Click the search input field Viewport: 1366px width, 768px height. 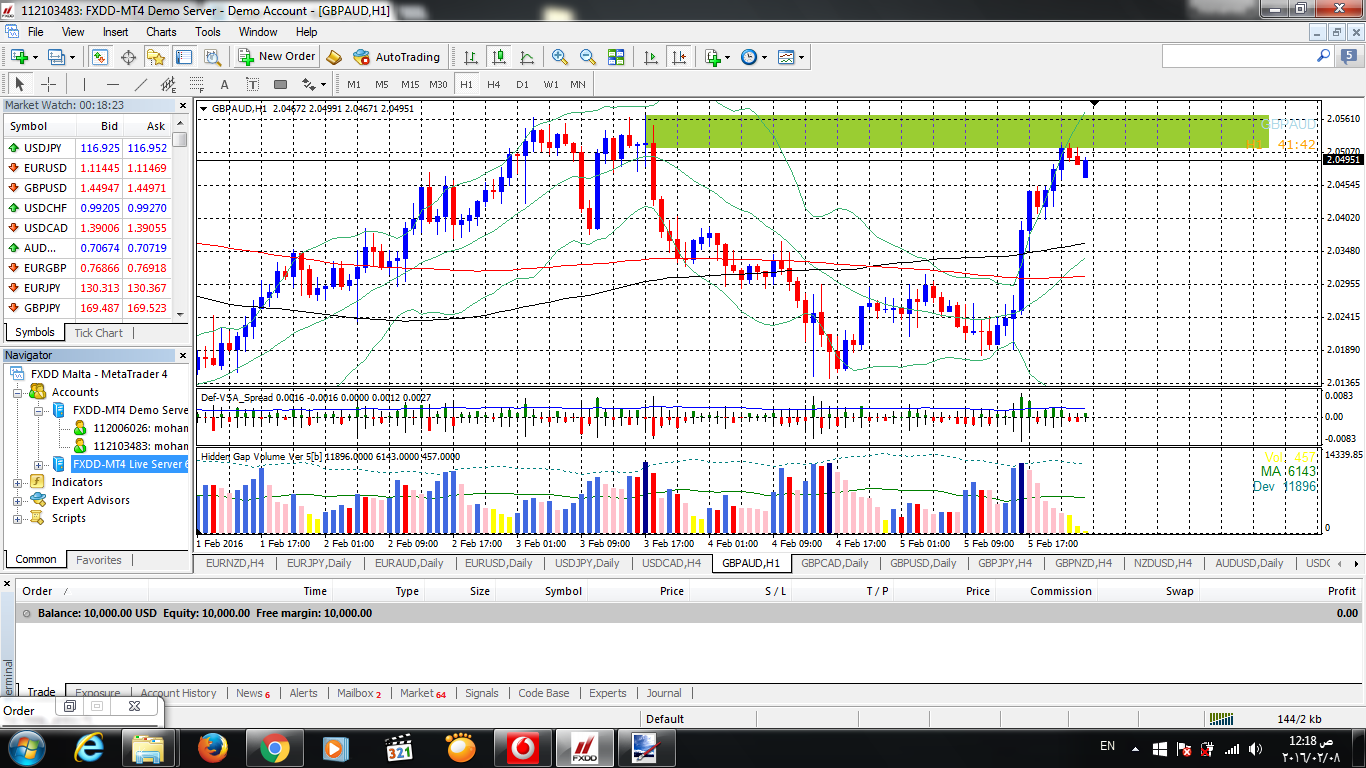tap(1240, 56)
